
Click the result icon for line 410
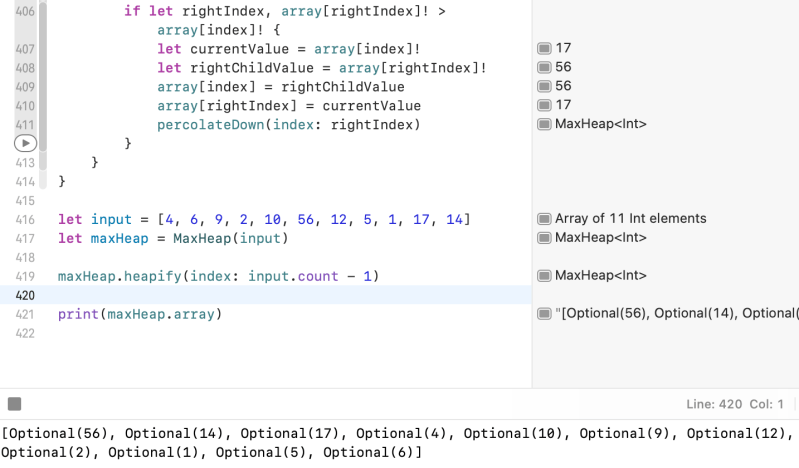[x=544, y=105]
